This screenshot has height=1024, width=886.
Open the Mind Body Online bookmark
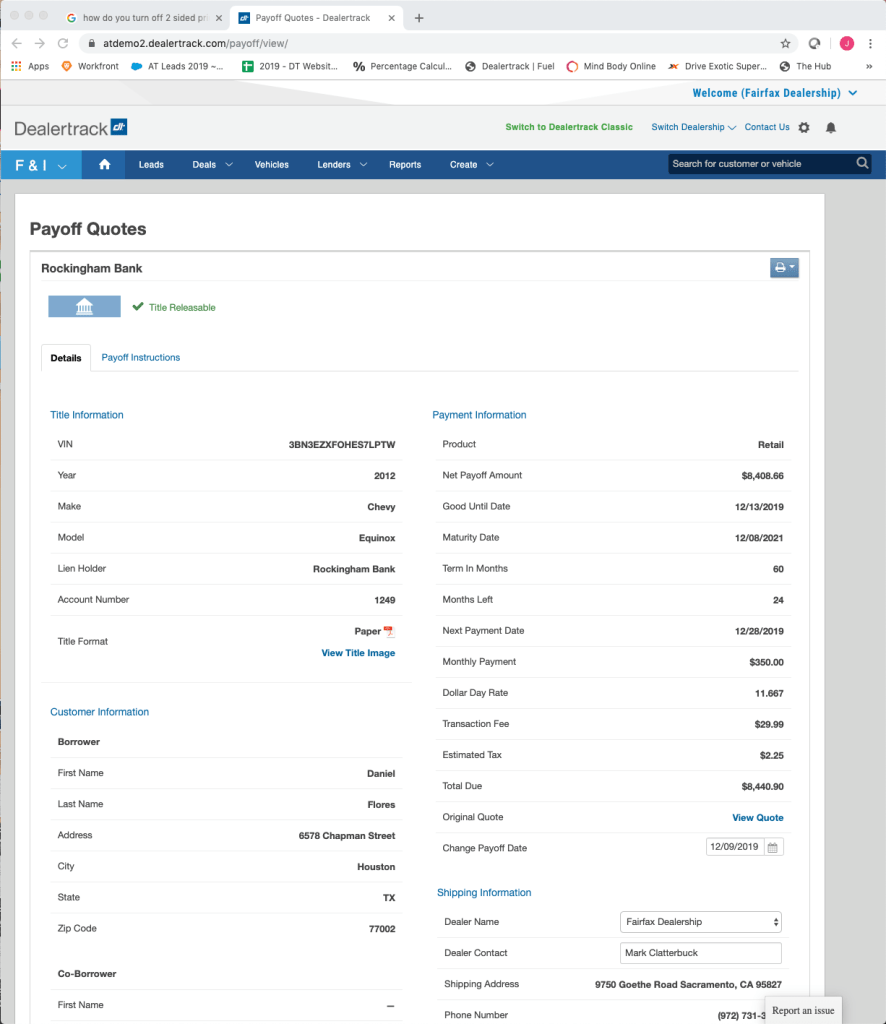(x=611, y=67)
